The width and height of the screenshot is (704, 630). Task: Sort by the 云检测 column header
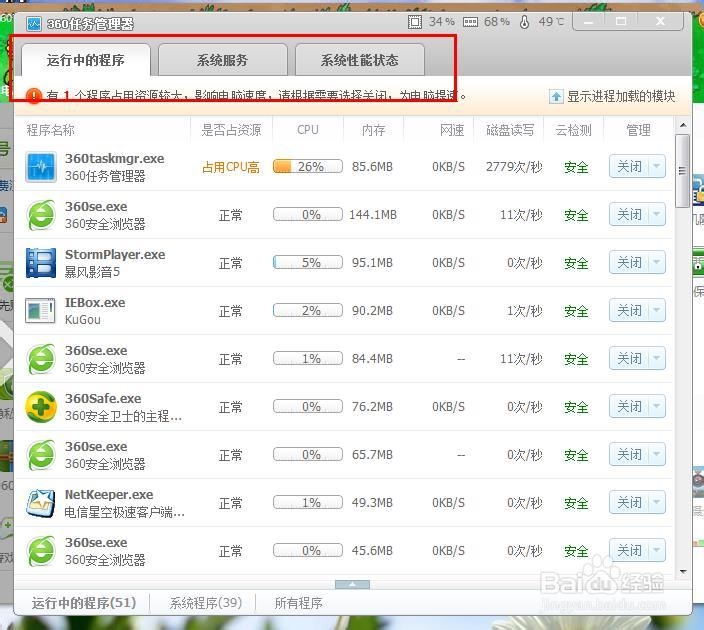573,130
